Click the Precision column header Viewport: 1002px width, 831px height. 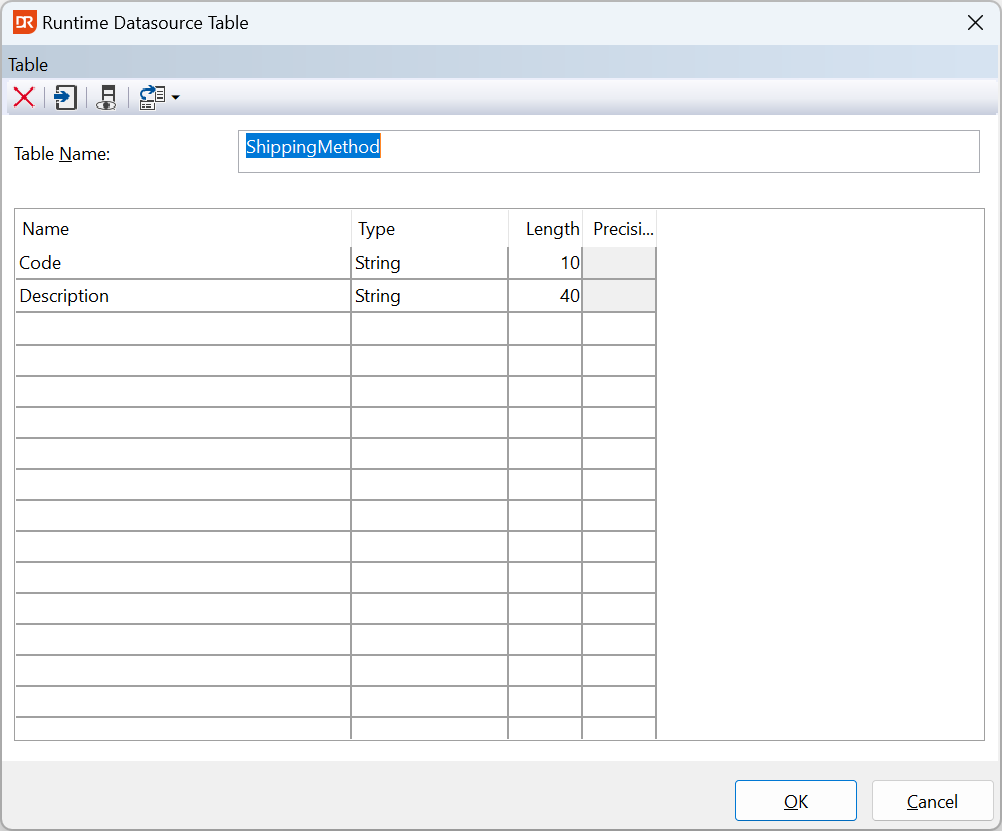coord(619,229)
